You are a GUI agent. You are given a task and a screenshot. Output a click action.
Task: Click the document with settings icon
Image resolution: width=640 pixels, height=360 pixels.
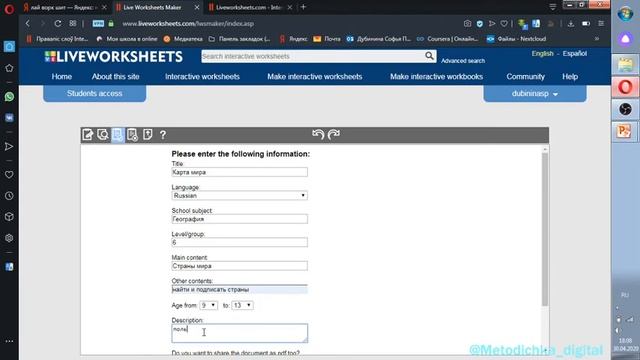(x=133, y=135)
